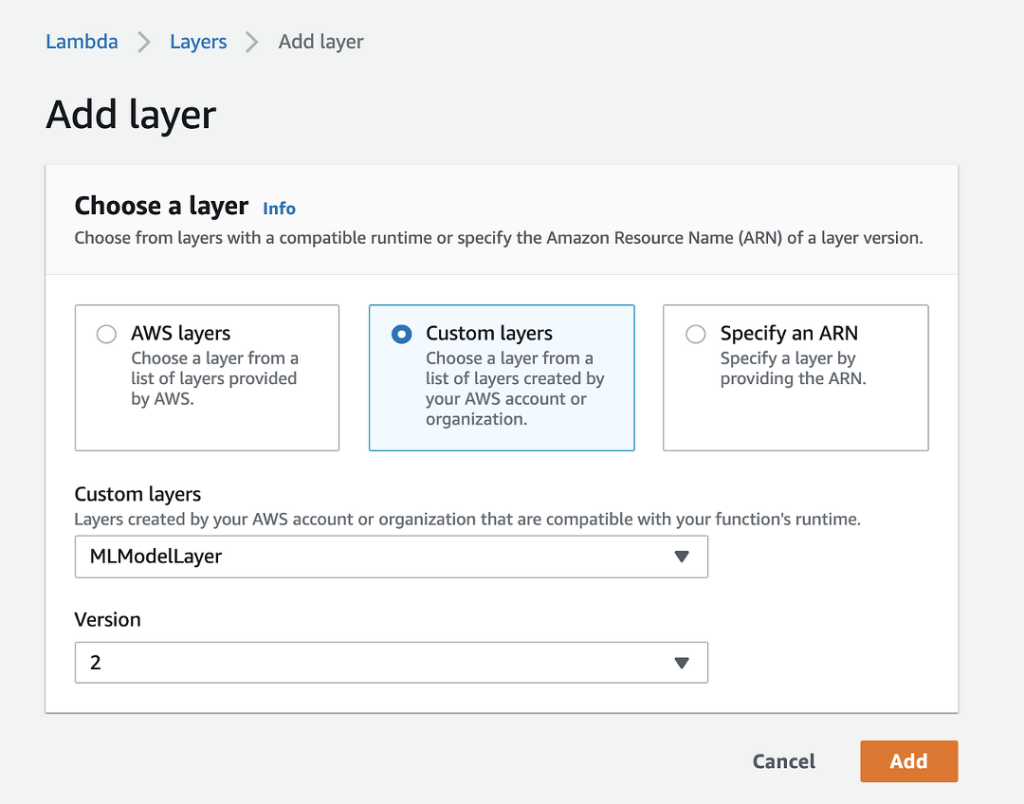Click the Specify an ARN card
1024x804 pixels.
(795, 378)
